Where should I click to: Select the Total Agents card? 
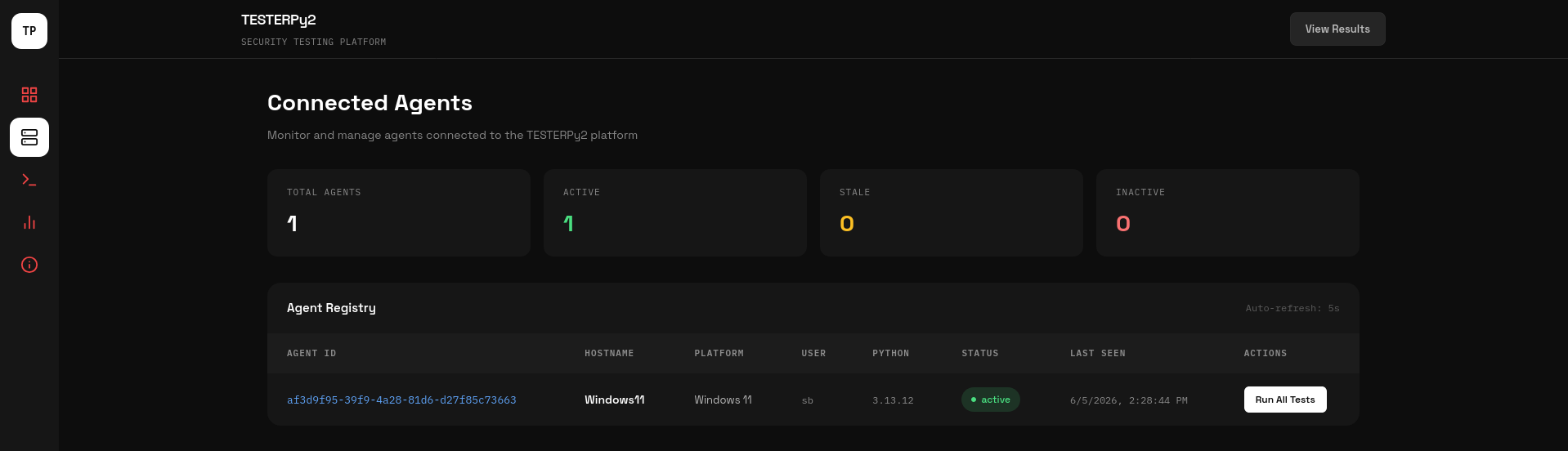pos(399,212)
